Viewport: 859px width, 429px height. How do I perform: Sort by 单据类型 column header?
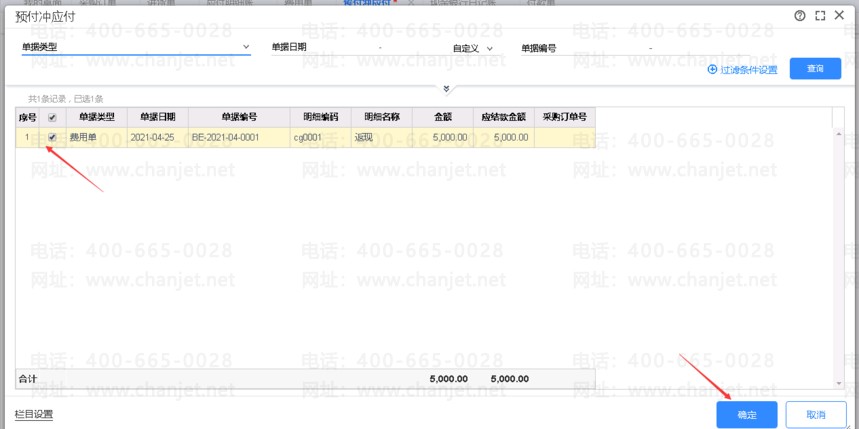pyautogui.click(x=96, y=117)
